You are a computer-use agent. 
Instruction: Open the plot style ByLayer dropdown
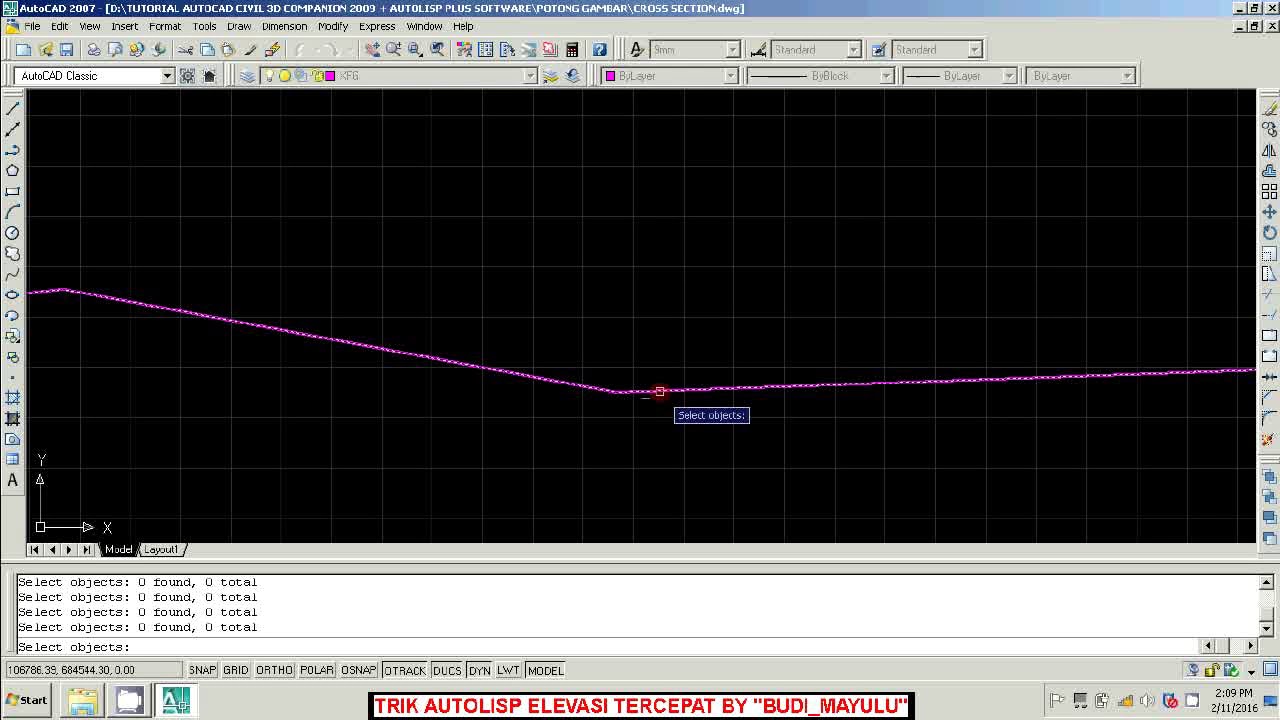[1127, 76]
